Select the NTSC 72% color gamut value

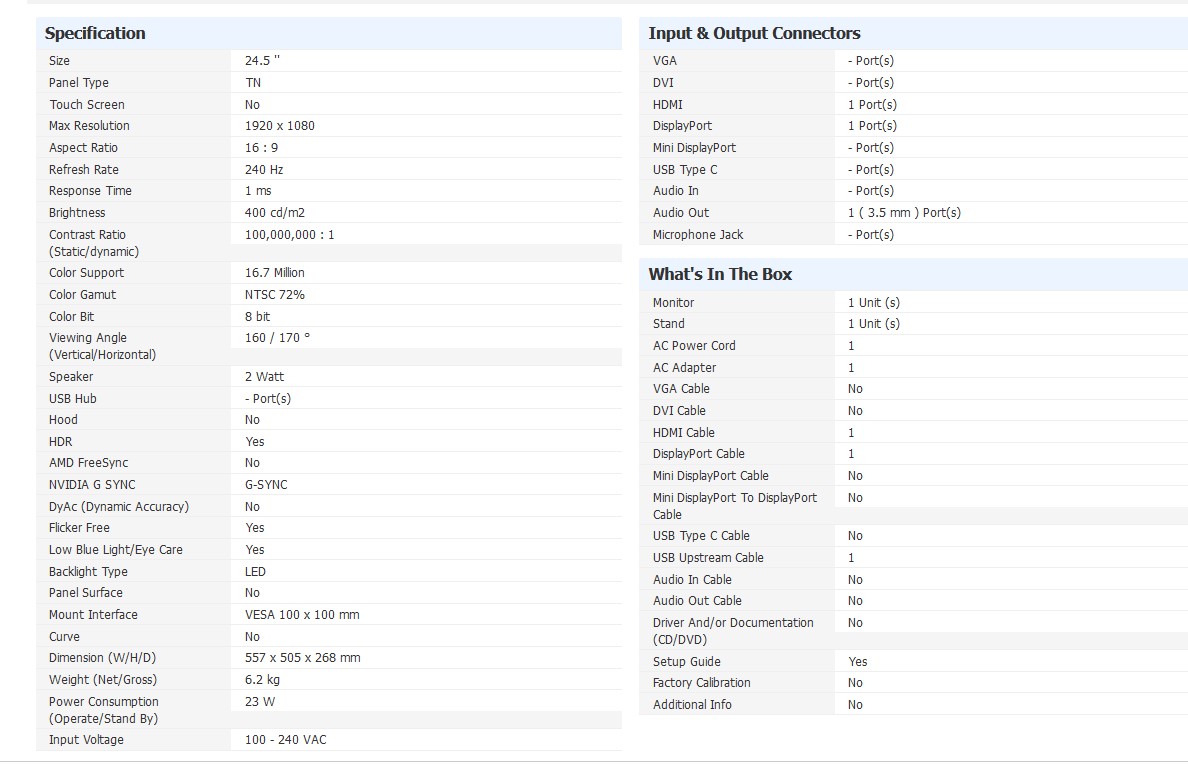pyautogui.click(x=275, y=295)
